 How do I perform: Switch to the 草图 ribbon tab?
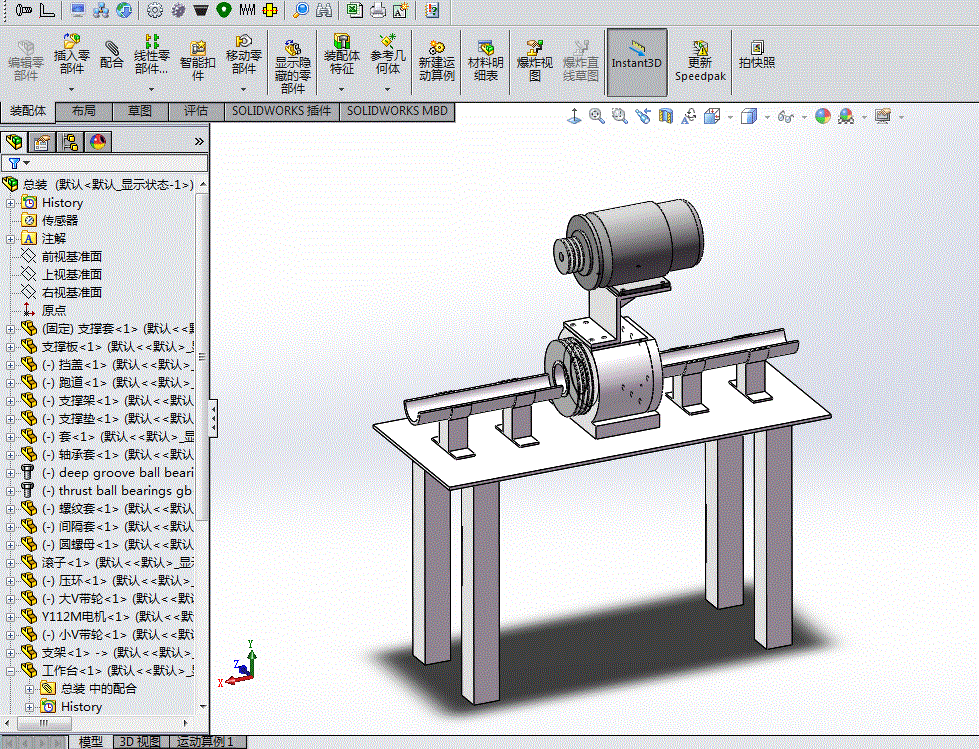tap(140, 111)
